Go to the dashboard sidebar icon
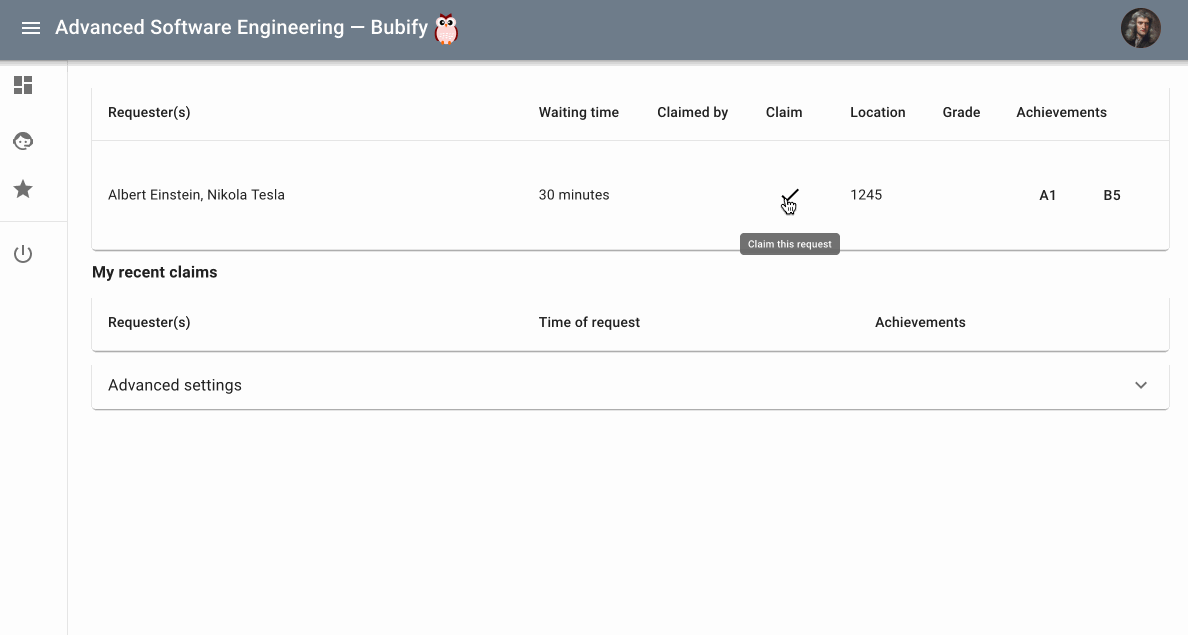The height and width of the screenshot is (635, 1188). click(x=23, y=85)
